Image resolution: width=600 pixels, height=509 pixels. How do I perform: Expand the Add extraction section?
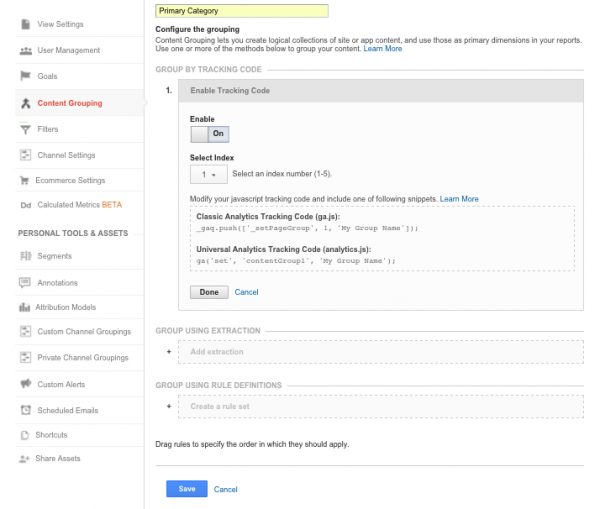click(x=381, y=352)
